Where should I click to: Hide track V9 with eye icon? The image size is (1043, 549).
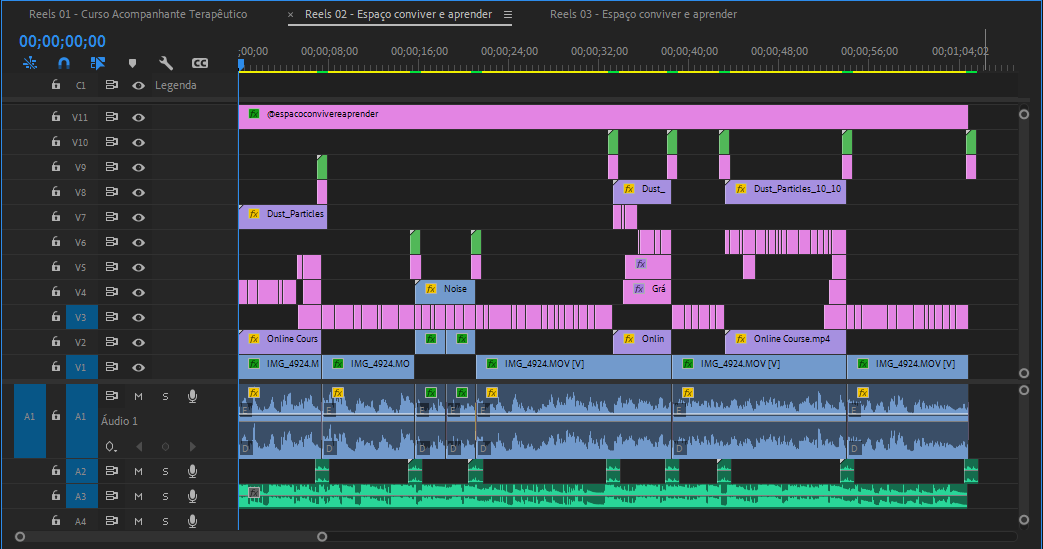tap(138, 167)
